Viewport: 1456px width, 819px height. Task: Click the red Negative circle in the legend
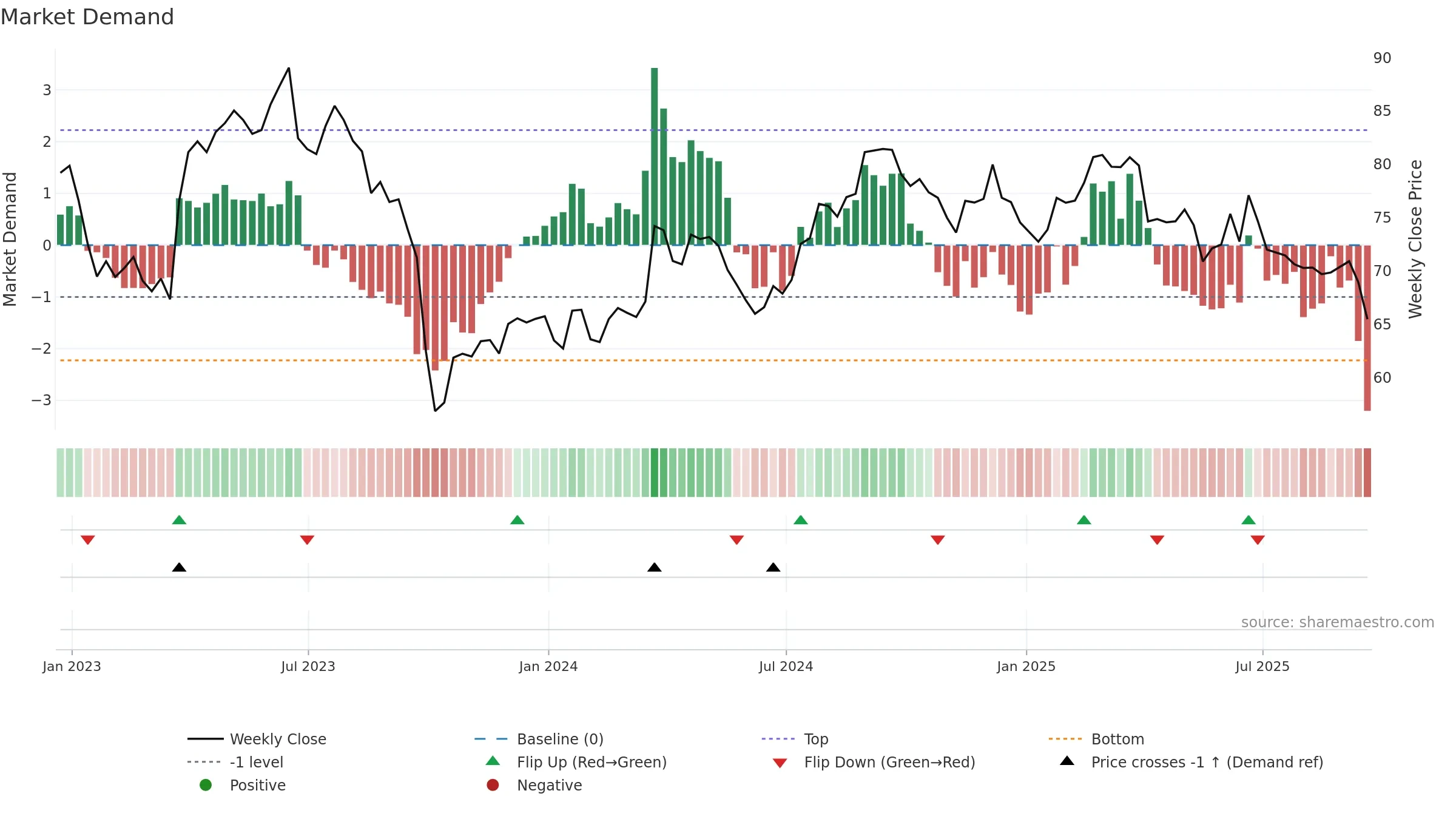[x=493, y=785]
